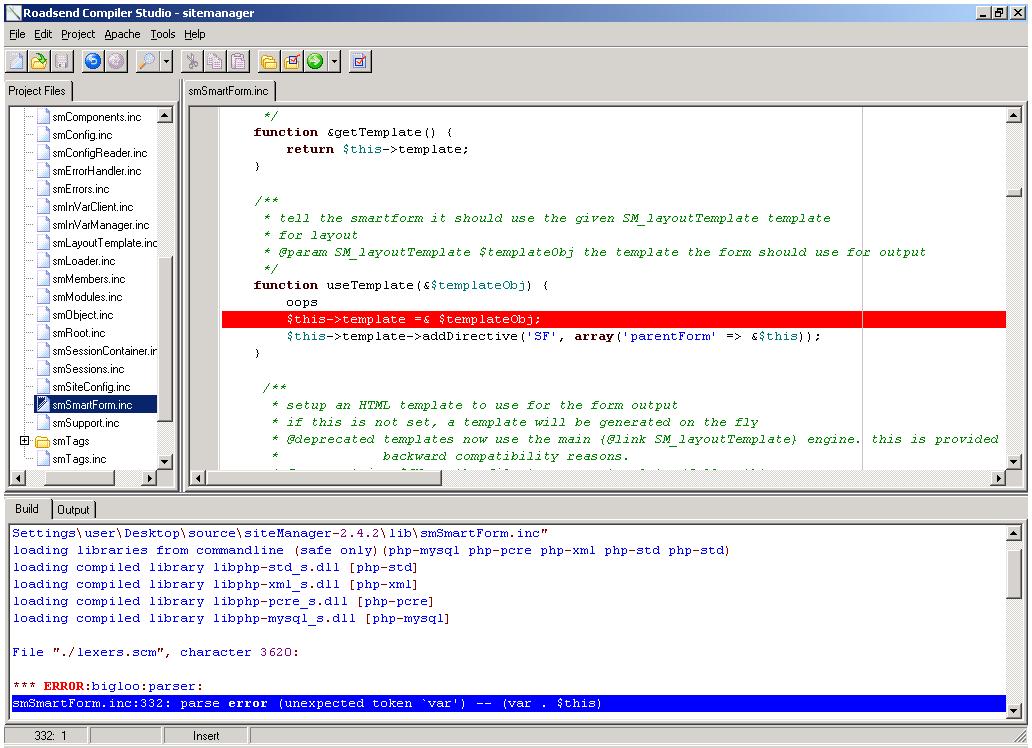Click the Open Project folders icon

[x=269, y=61]
